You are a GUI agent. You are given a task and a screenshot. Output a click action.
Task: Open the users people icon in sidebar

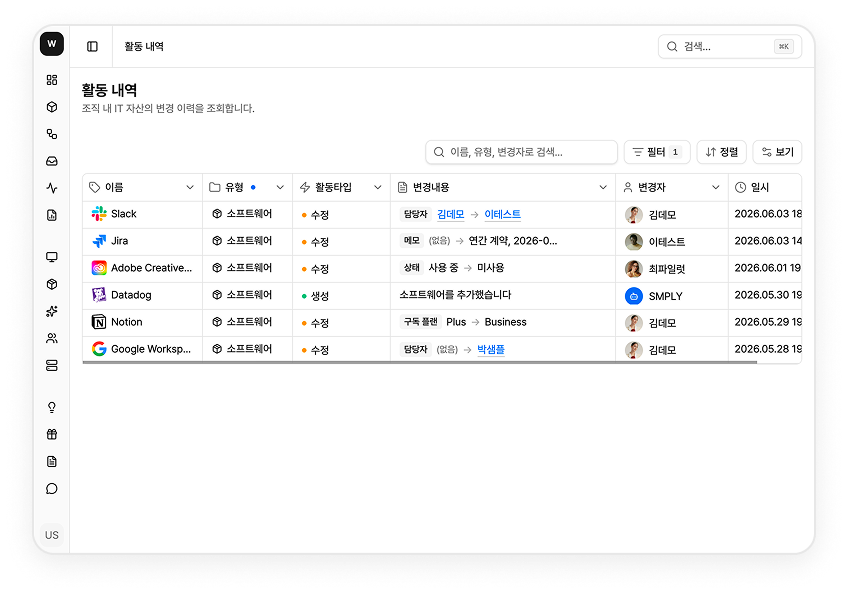[x=52, y=338]
